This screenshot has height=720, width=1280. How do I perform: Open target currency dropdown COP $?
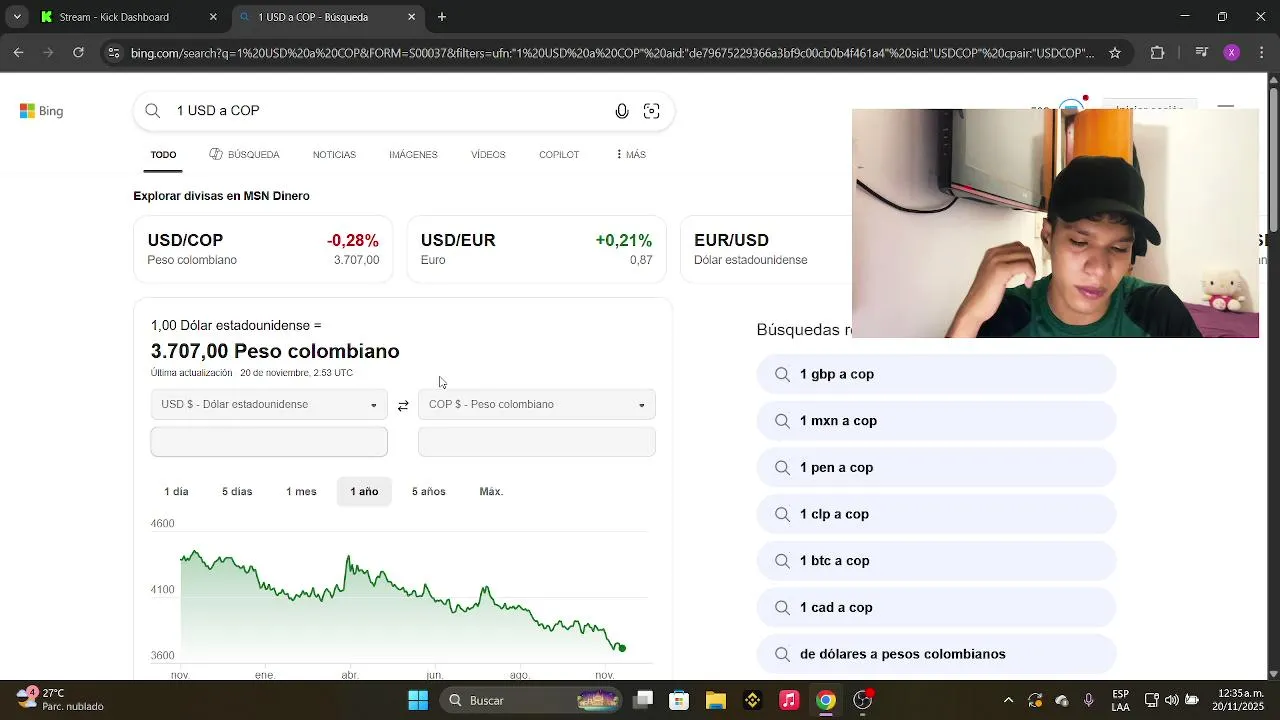pos(537,405)
